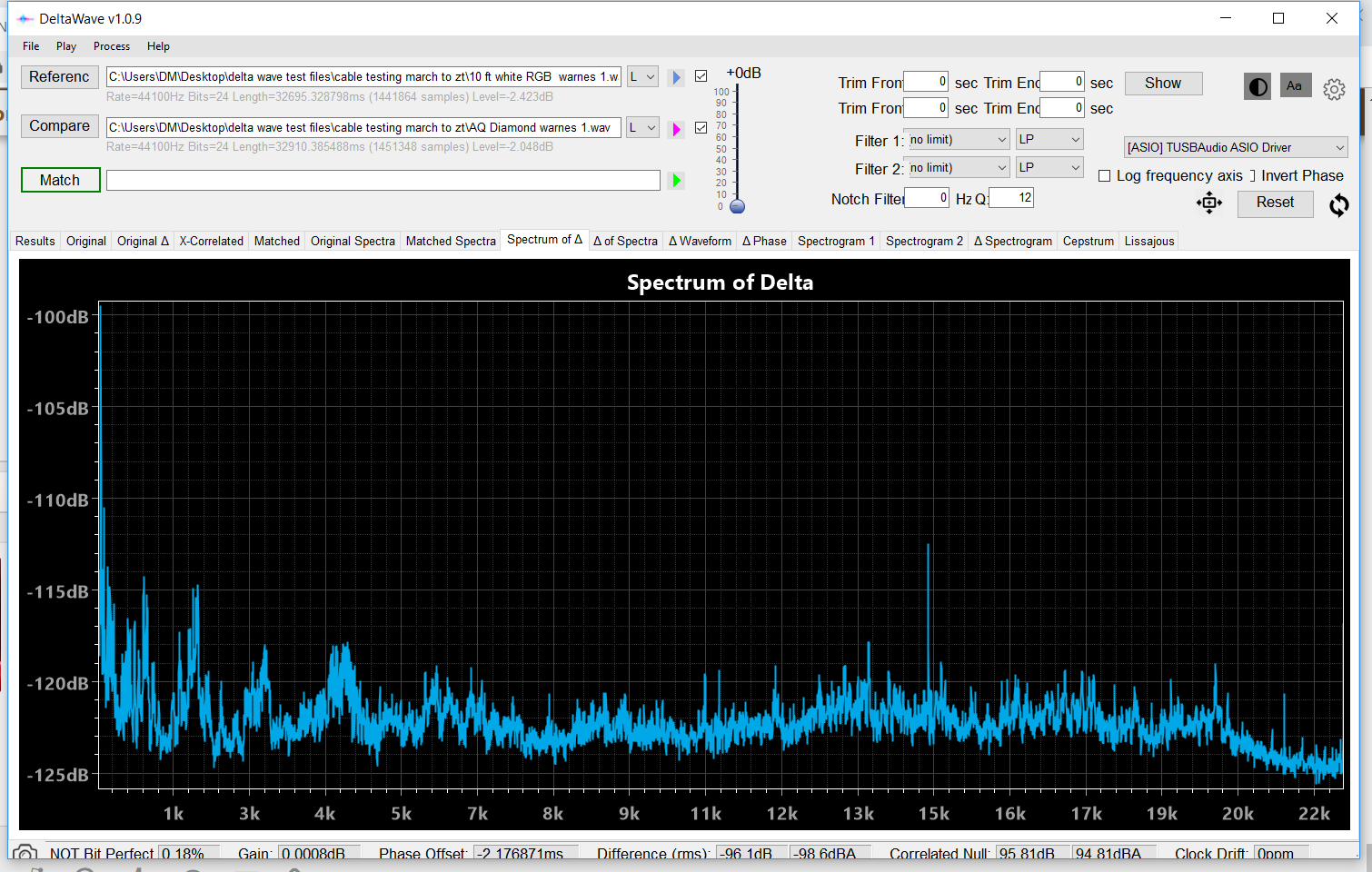Click the camera screenshot icon

click(x=25, y=853)
